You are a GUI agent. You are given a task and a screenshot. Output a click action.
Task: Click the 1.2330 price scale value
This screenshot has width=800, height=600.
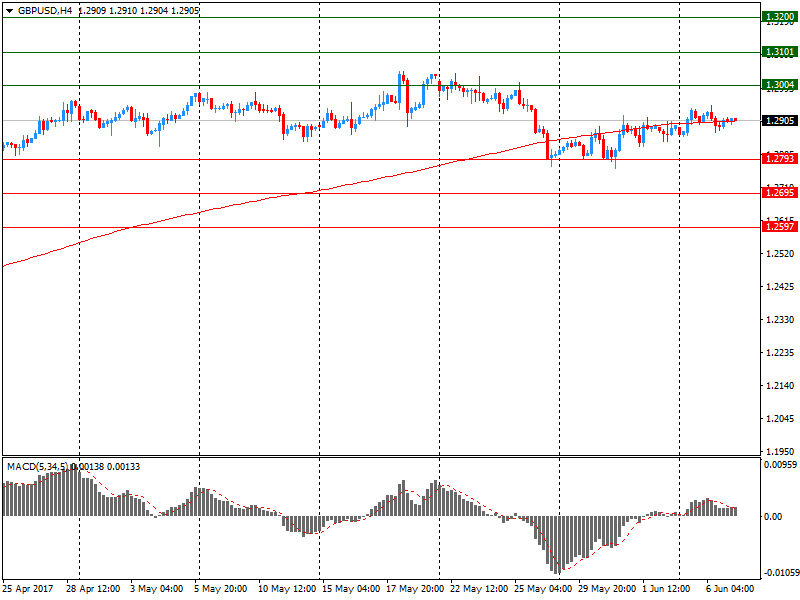click(780, 319)
